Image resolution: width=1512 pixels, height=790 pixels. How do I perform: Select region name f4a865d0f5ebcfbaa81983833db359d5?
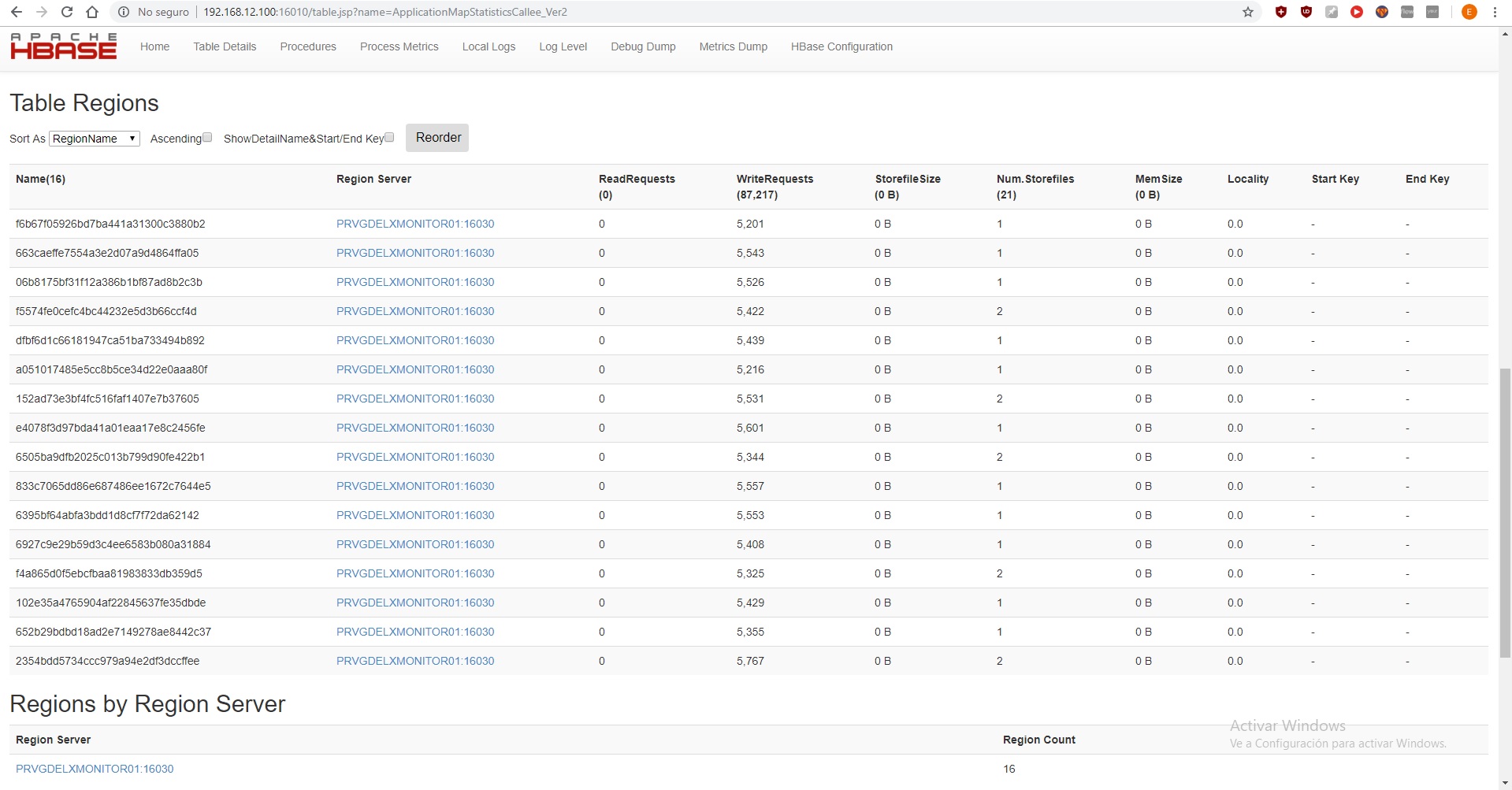[x=109, y=573]
